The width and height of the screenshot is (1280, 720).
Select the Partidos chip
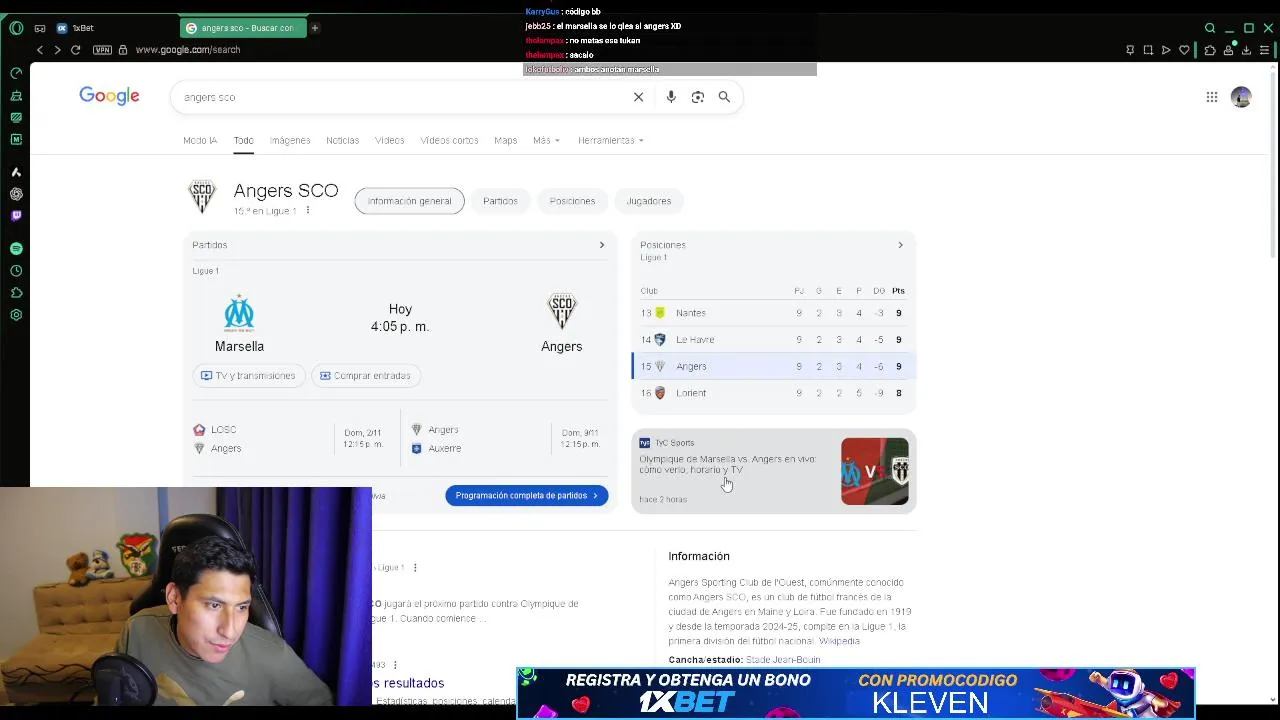(x=500, y=201)
